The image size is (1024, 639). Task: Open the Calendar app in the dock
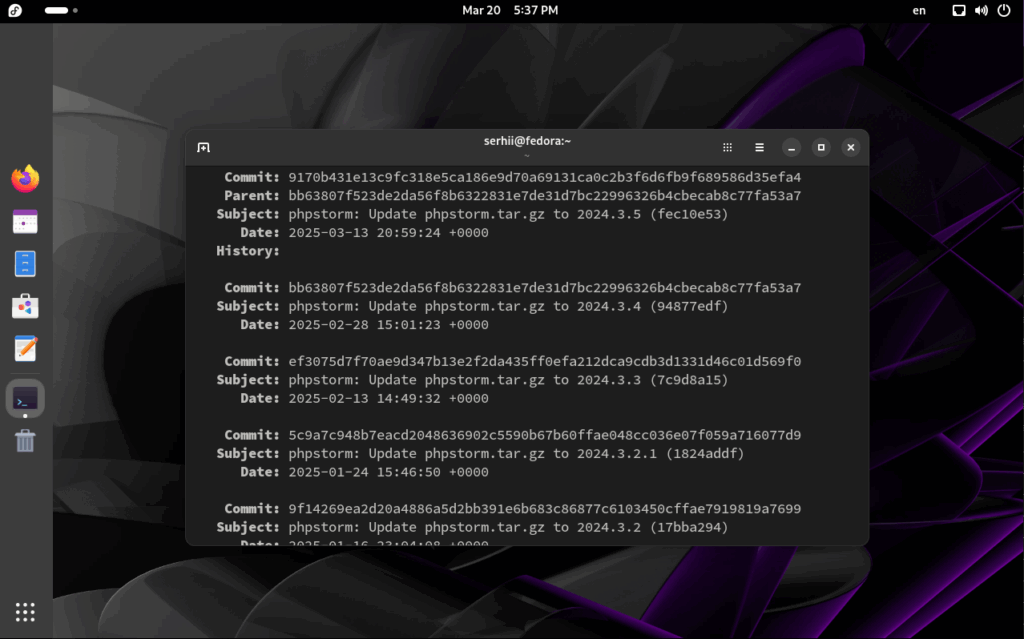coord(25,221)
